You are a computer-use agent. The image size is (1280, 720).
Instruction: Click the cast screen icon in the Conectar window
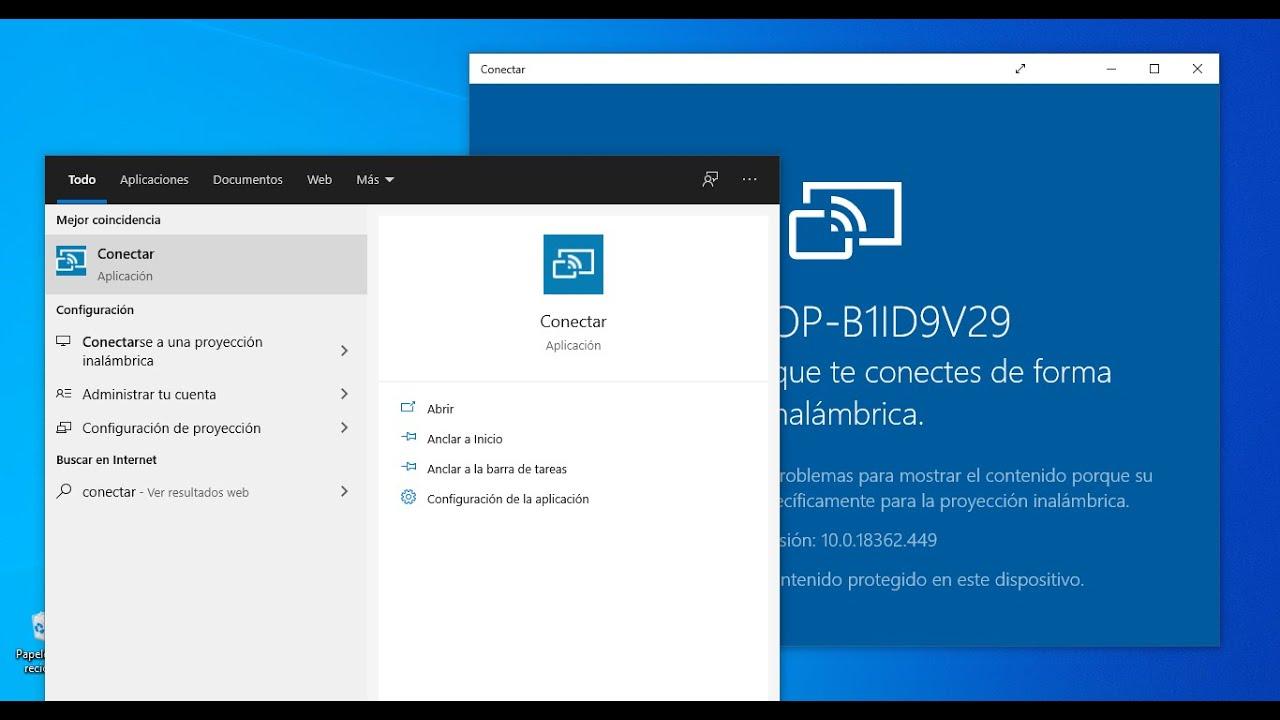[x=846, y=218]
